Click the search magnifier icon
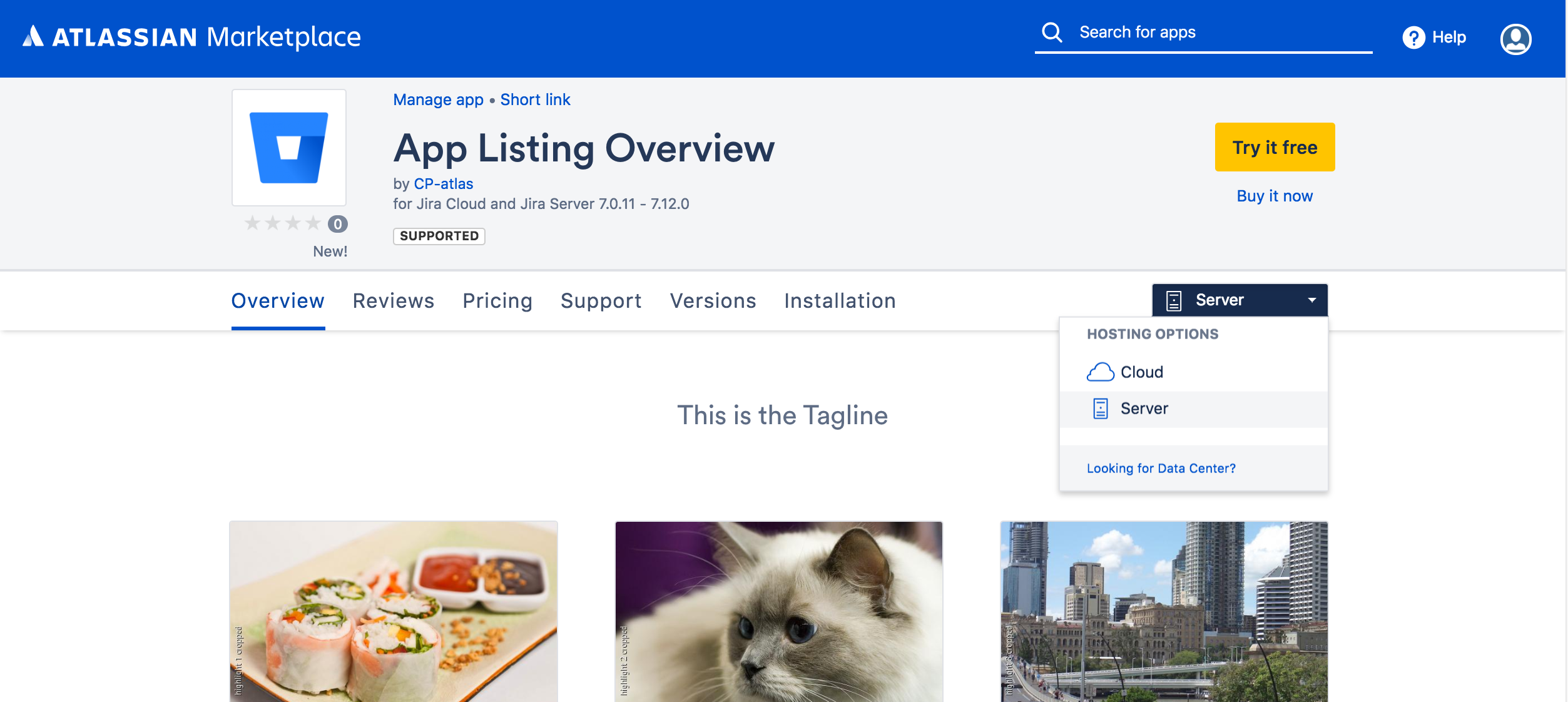Image resolution: width=1568 pixels, height=702 pixels. pyautogui.click(x=1052, y=33)
